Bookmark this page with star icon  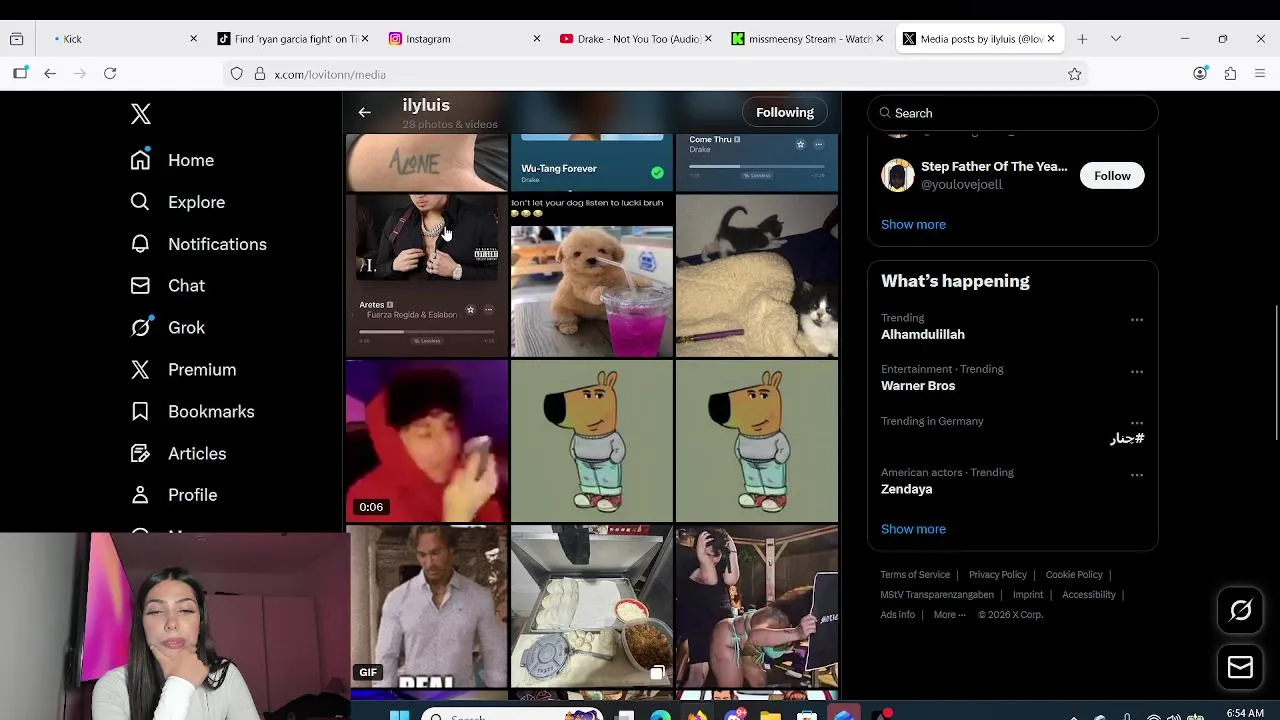[1075, 74]
